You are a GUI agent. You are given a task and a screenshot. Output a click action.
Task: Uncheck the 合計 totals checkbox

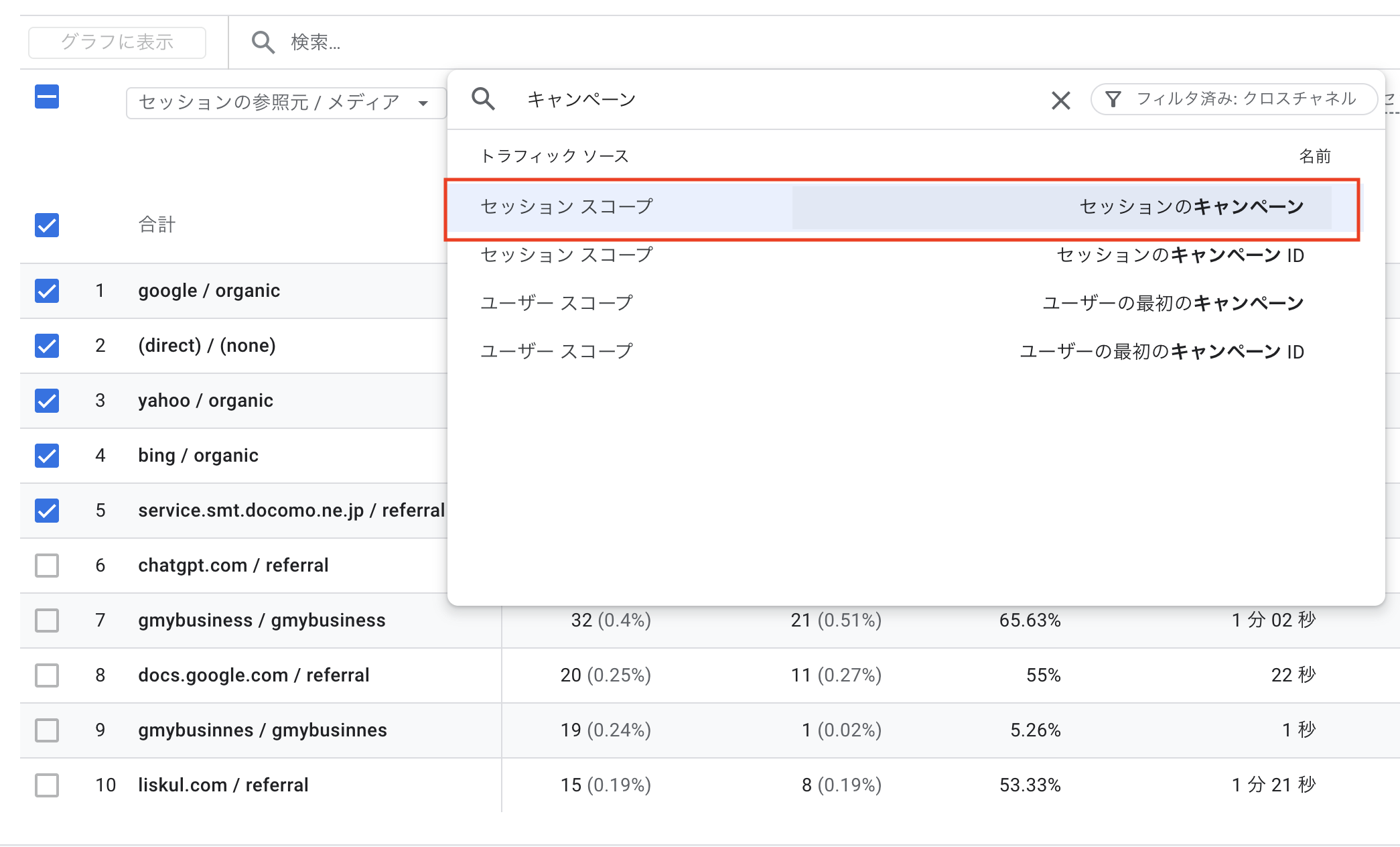pos(47,224)
